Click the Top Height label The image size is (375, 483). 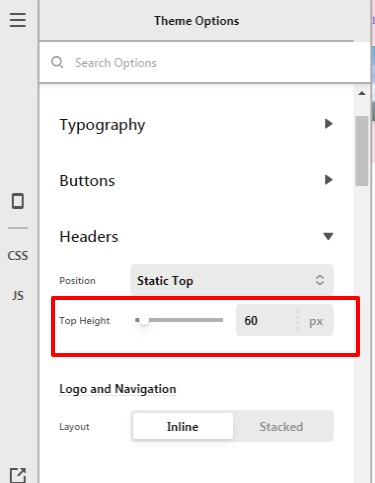pyautogui.click(x=85, y=321)
